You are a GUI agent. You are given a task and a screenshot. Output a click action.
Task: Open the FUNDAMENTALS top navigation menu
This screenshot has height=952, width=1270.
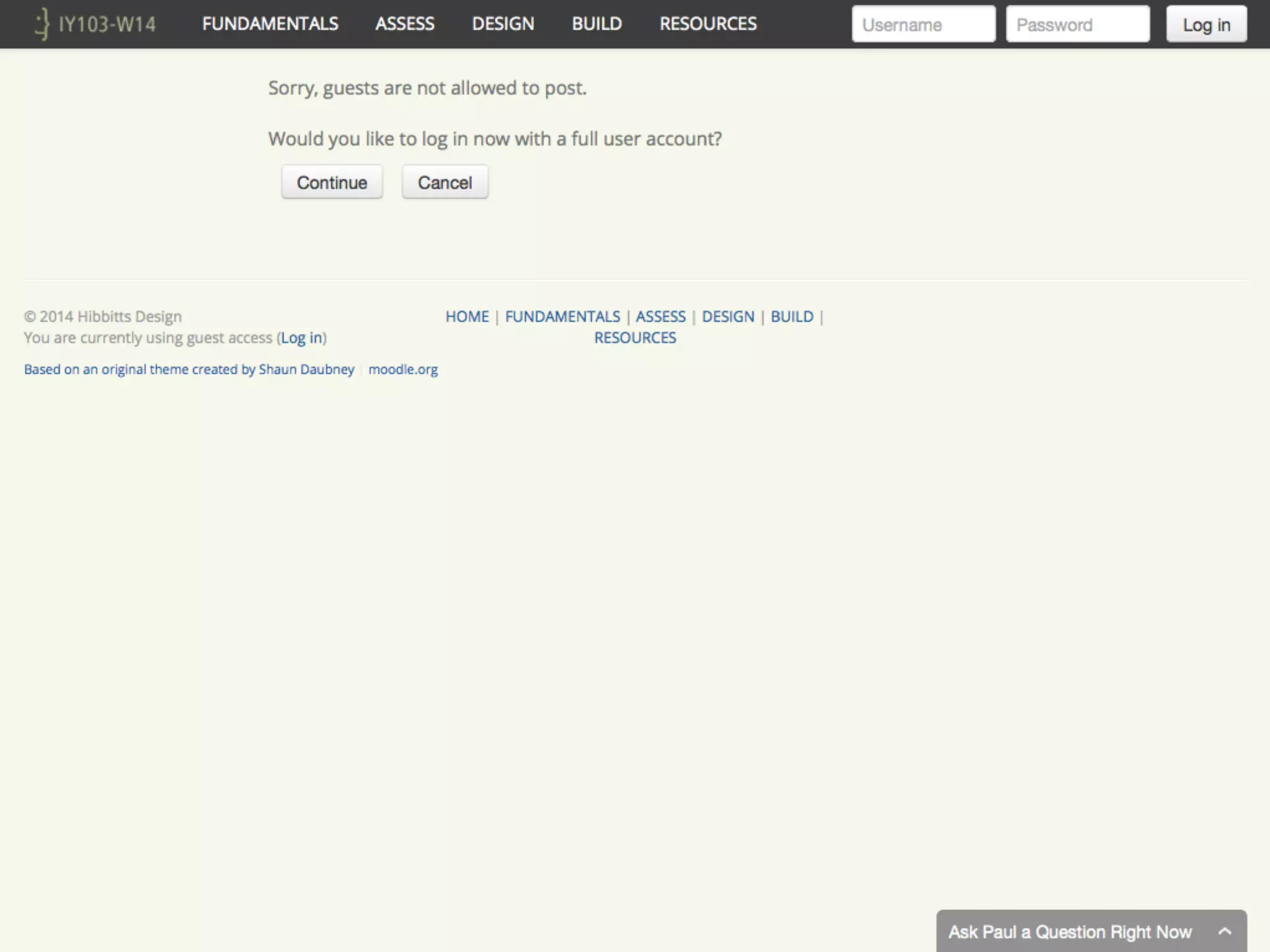click(270, 24)
